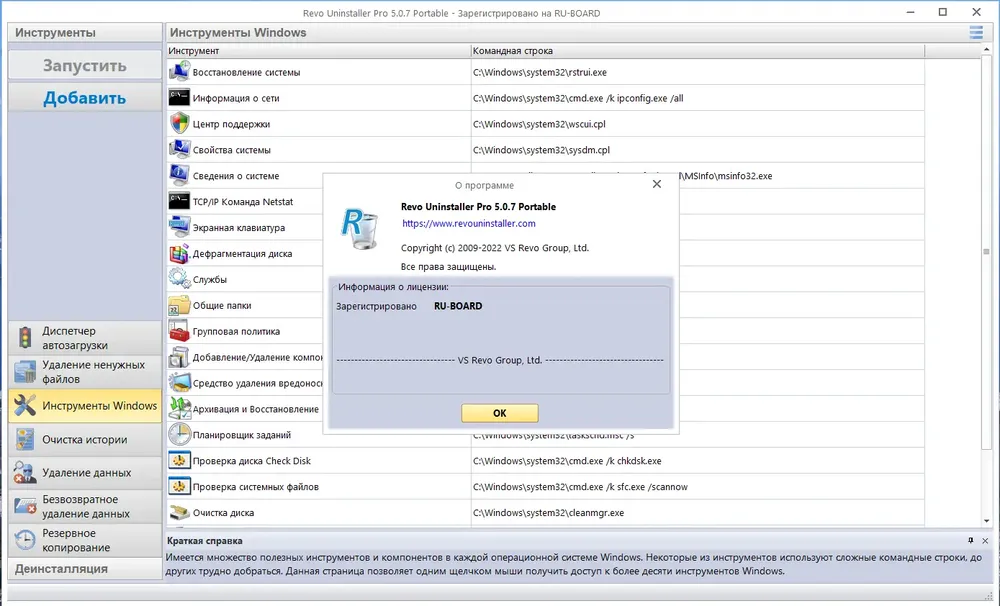Select the Экранная клавиатура row label
The width and height of the screenshot is (1000, 606).
(x=239, y=228)
